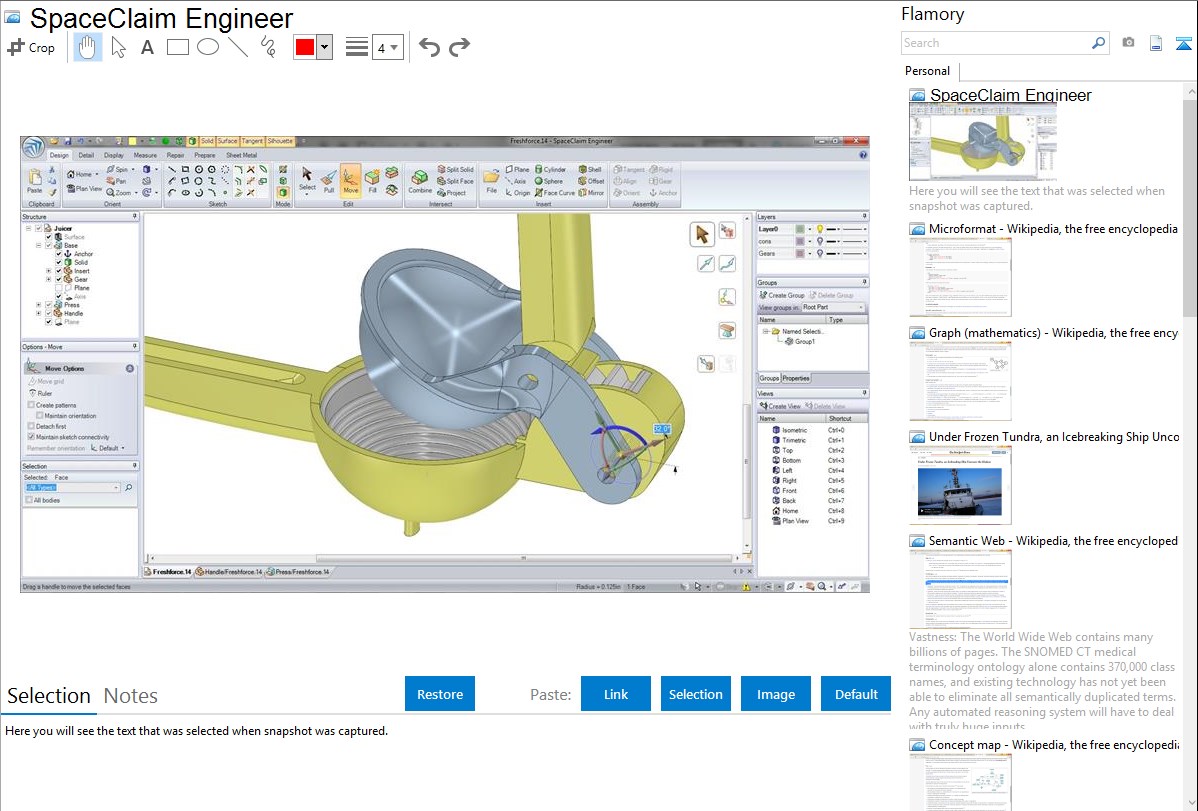Toggle Layer0 visibility light bulb

(x=820, y=229)
